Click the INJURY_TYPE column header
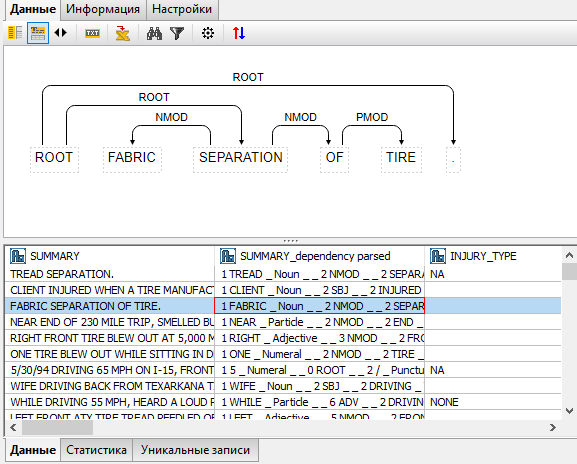This screenshot has height=464, width=577. pos(493,256)
